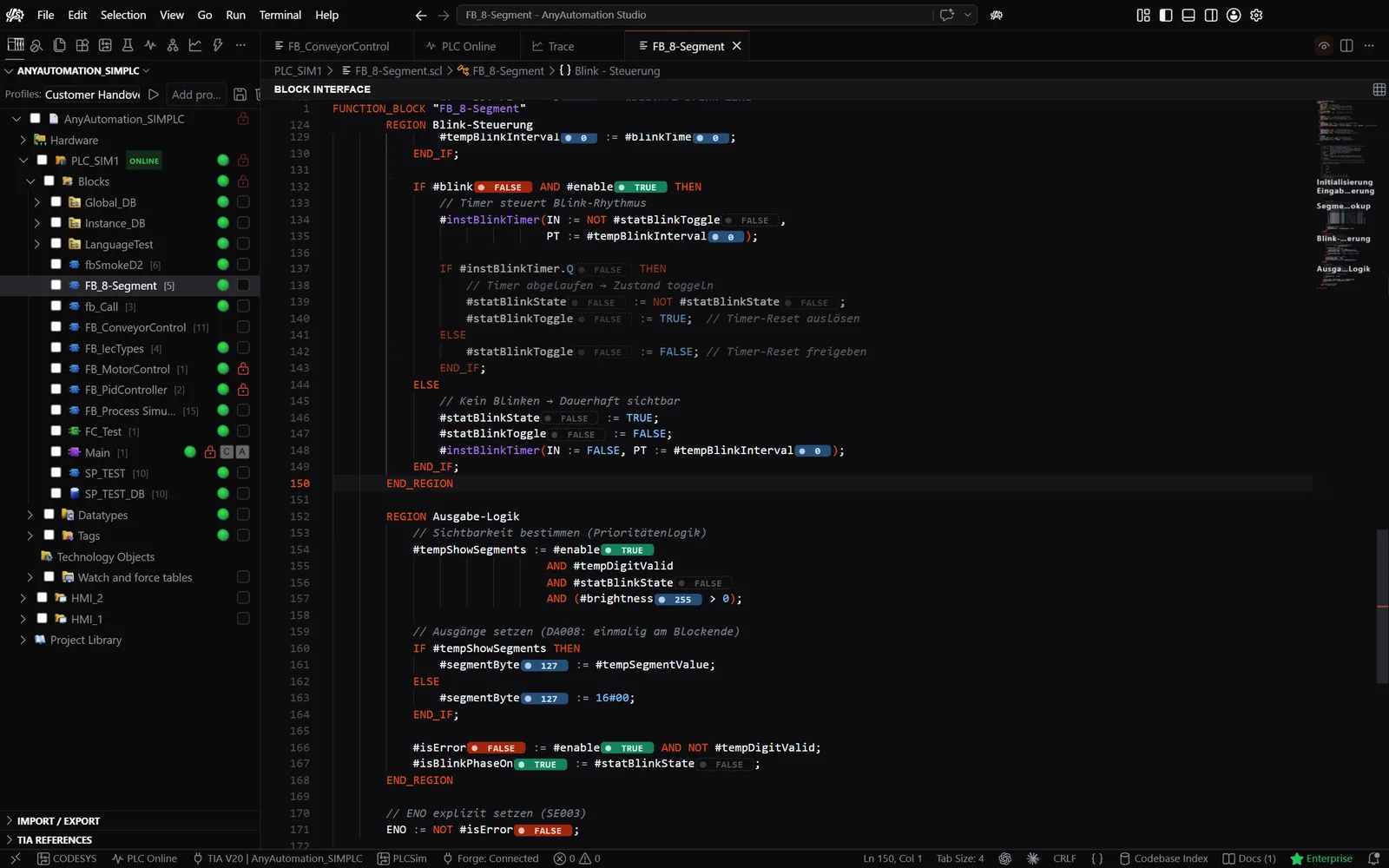This screenshot has width=1389, height=868.
Task: Expand the Instance_DB folder
Action: point(36,223)
